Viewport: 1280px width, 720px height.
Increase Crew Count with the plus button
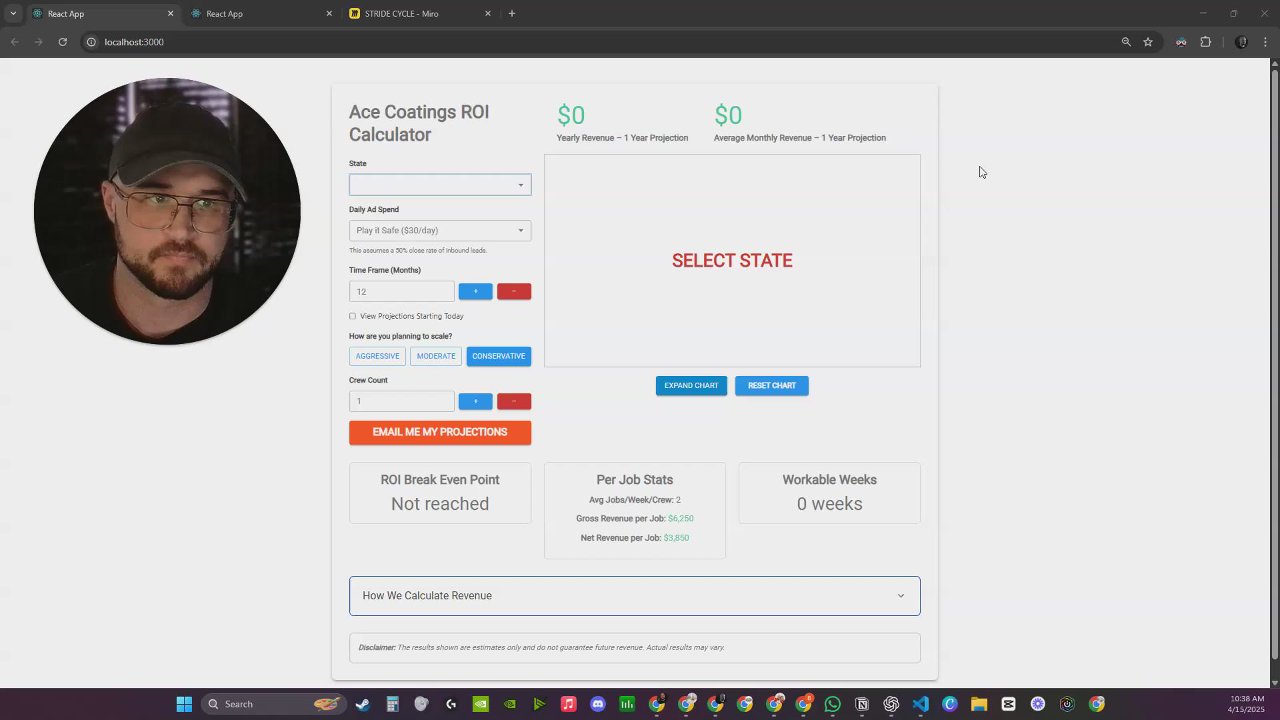[x=475, y=402]
